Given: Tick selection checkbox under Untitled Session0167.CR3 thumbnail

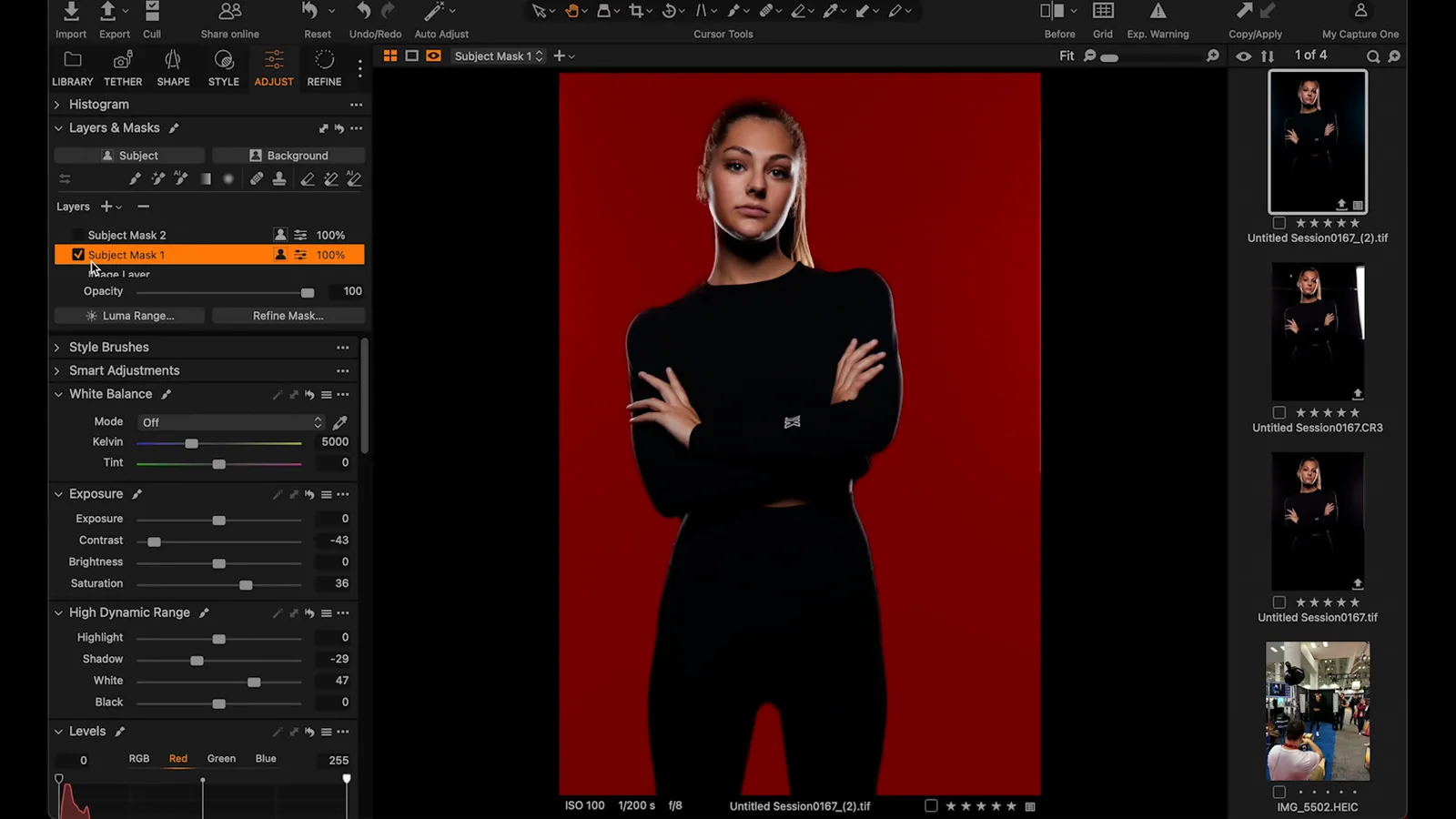Looking at the screenshot, I should pos(1279,412).
